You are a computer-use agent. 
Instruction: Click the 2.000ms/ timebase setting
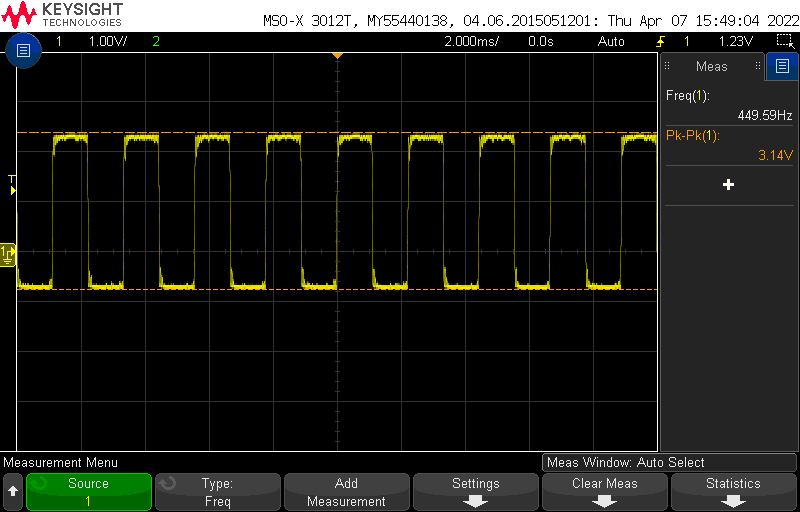point(474,42)
